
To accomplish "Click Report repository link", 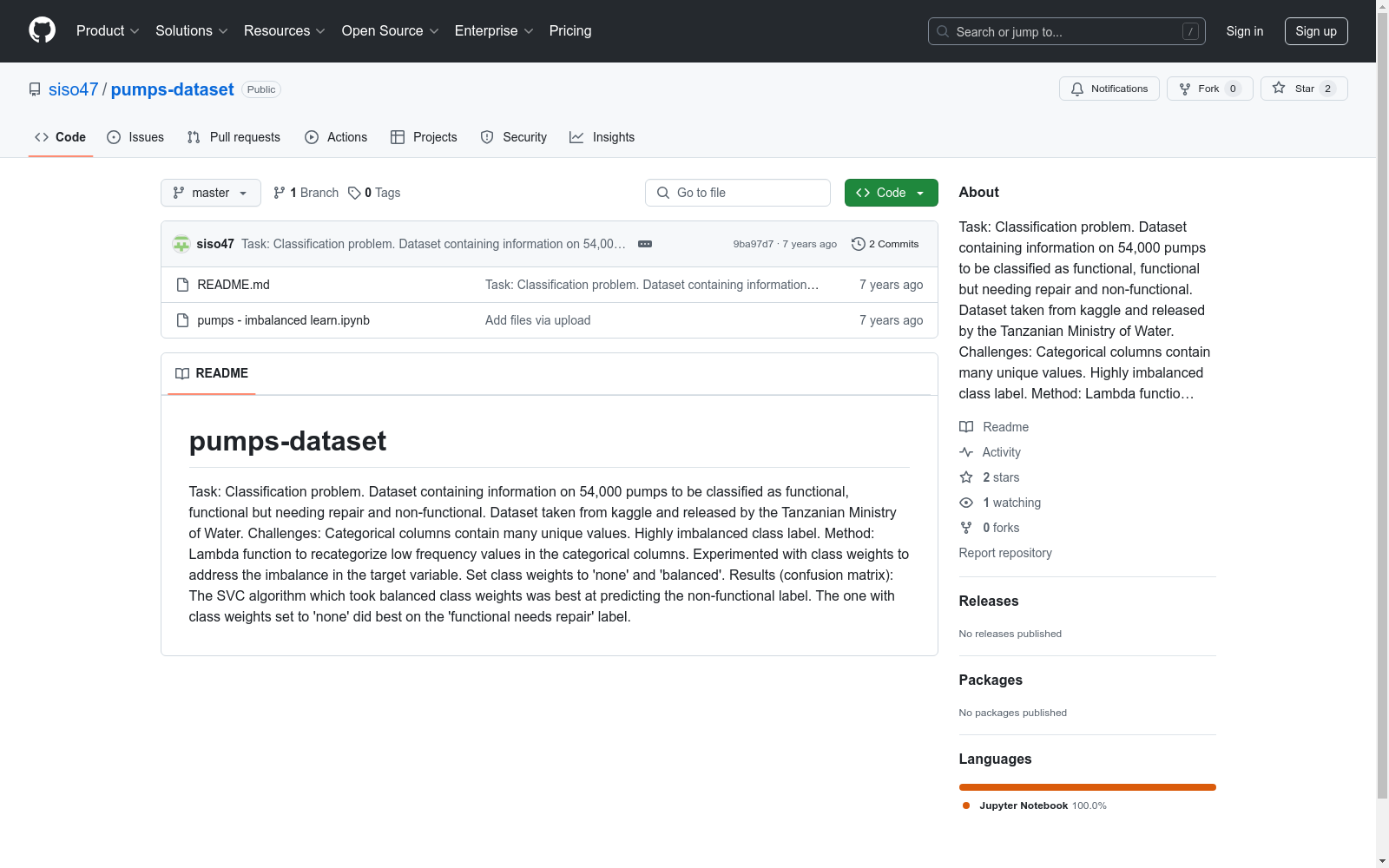I will point(1005,553).
